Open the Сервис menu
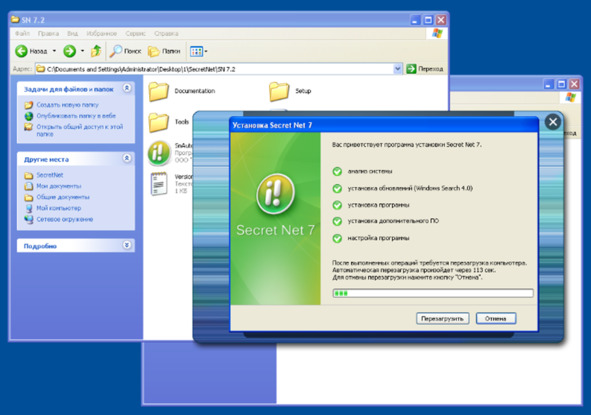Screen dimensions: 591x415 [135, 34]
